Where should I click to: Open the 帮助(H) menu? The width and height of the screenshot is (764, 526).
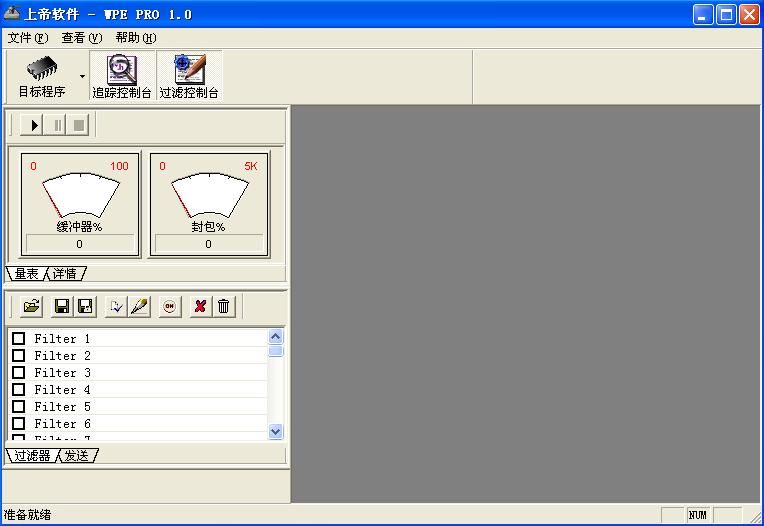point(135,38)
